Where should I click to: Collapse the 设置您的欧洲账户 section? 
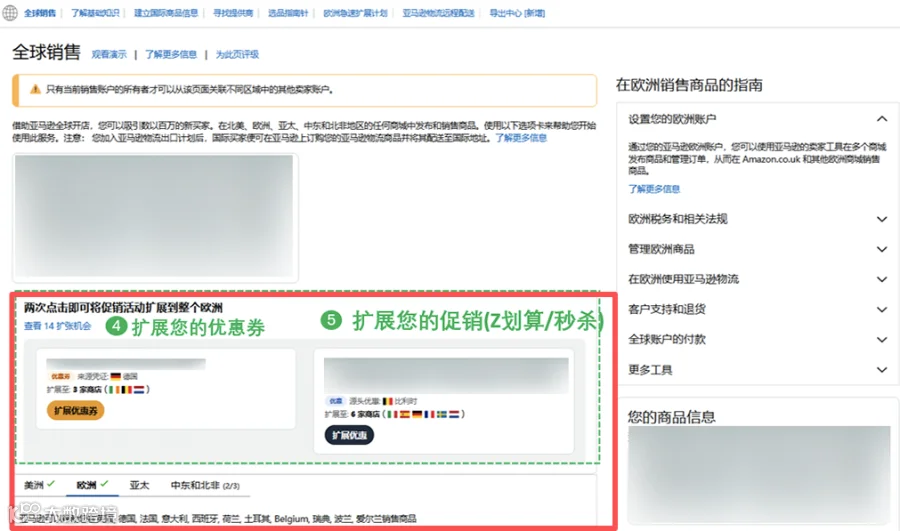click(x=882, y=119)
